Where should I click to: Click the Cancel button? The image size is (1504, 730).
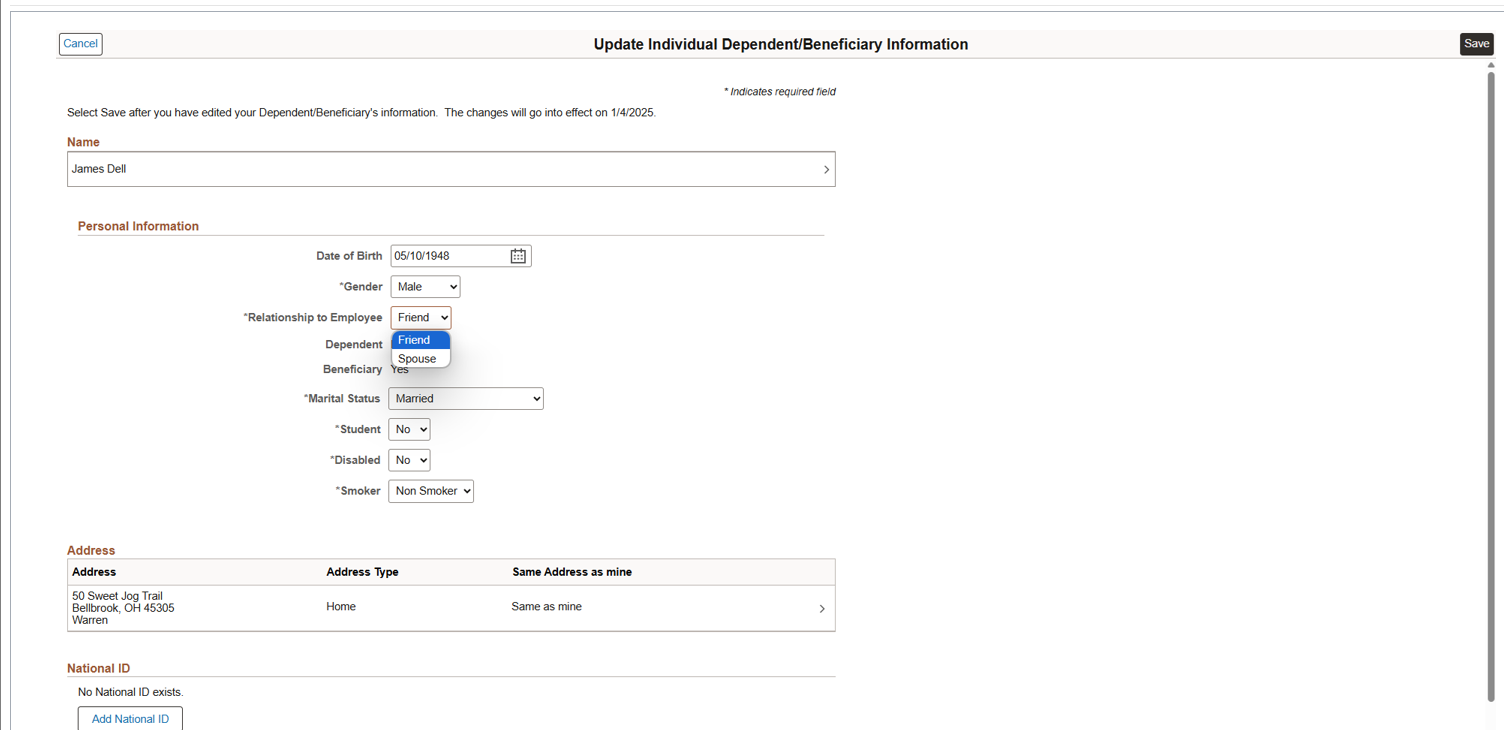point(80,44)
